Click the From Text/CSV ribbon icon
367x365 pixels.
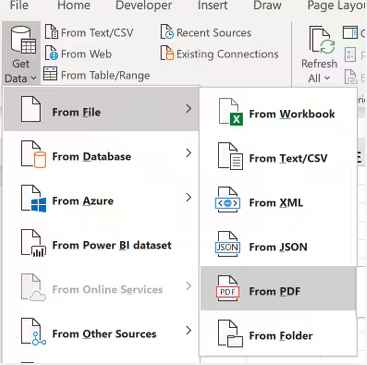click(52, 32)
